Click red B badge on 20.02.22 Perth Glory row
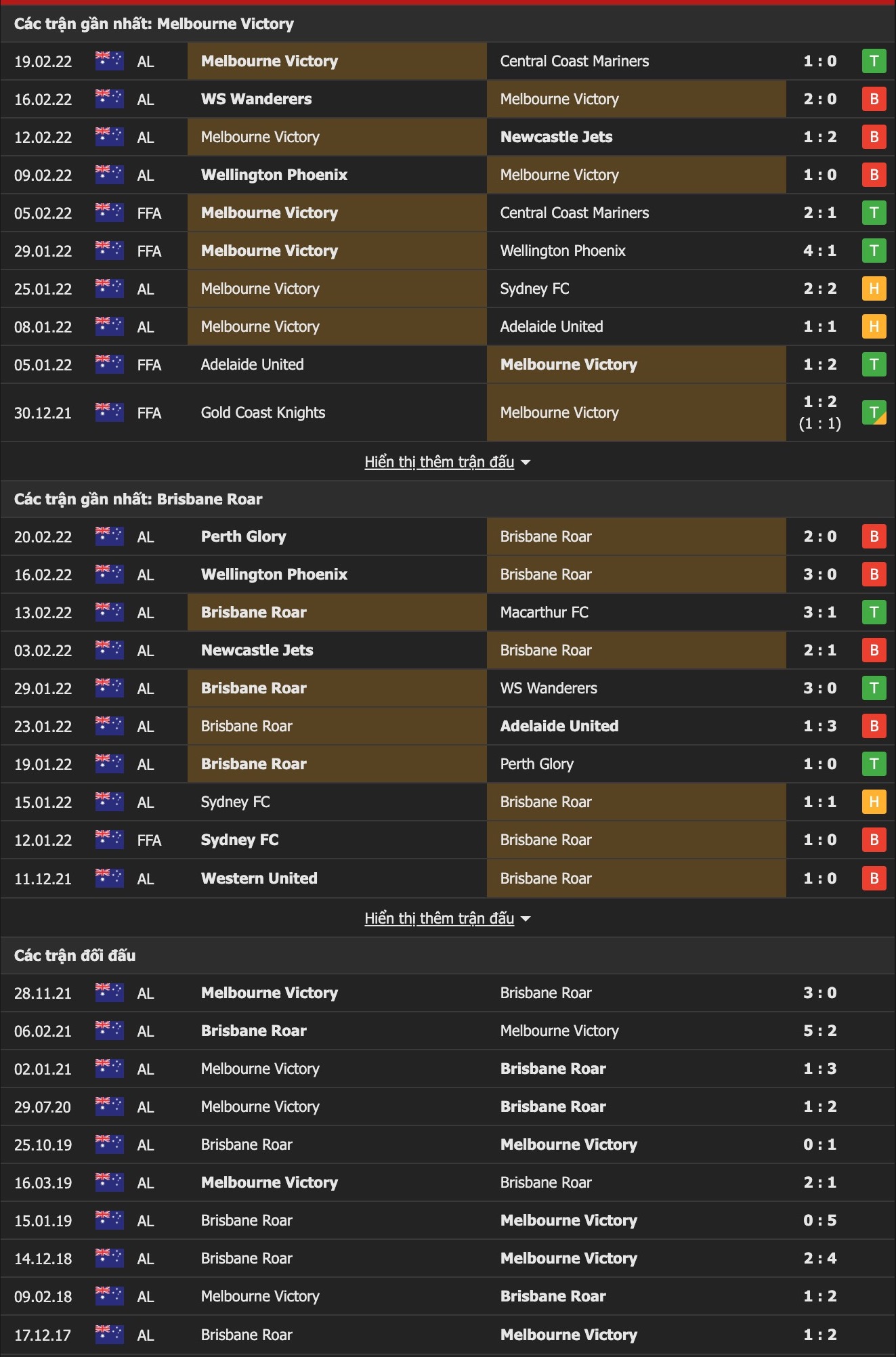 (874, 536)
